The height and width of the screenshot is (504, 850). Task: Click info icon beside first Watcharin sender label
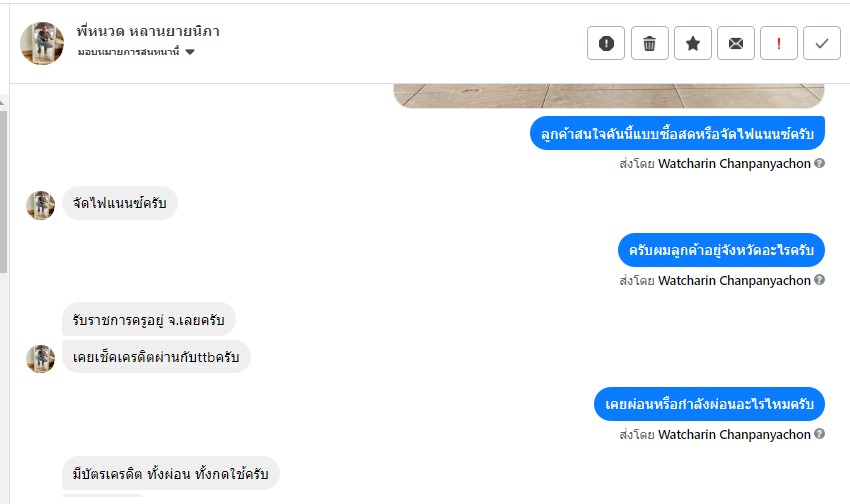820,163
